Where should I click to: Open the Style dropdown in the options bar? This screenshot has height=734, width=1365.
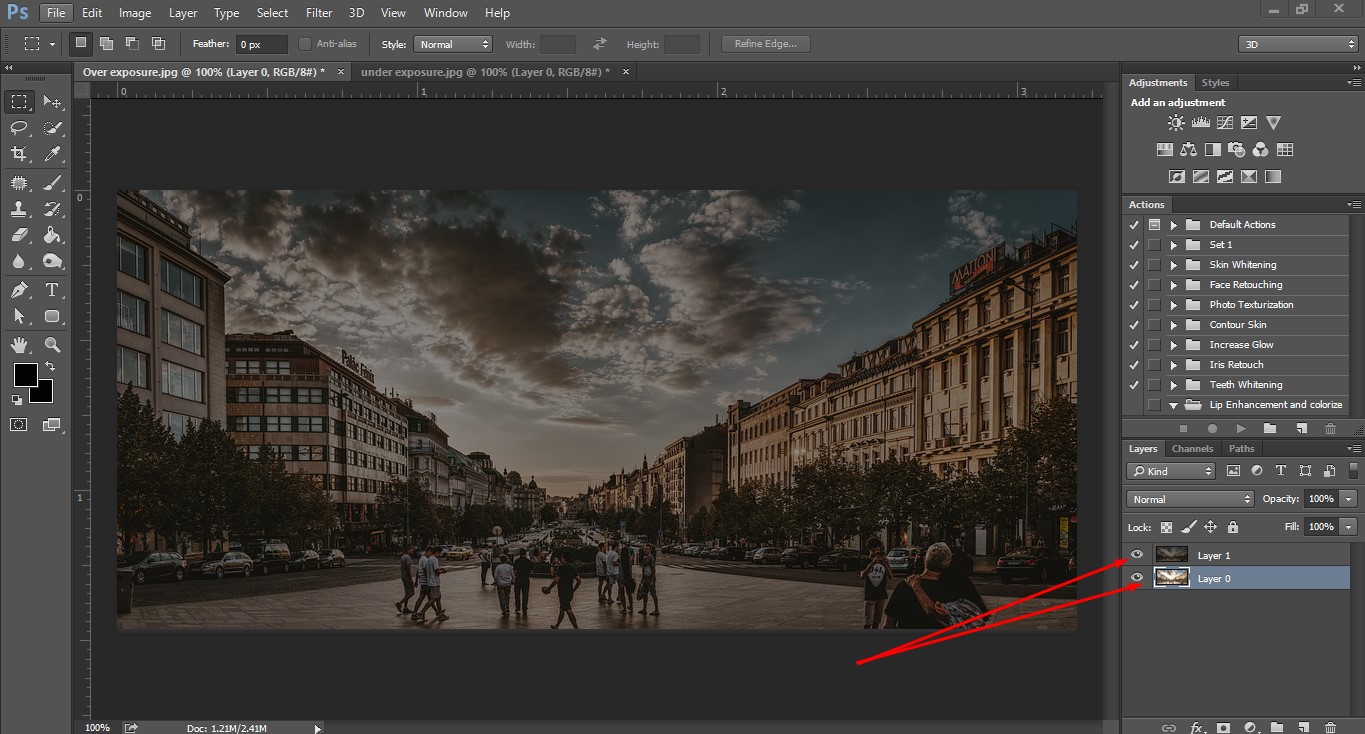pyautogui.click(x=453, y=43)
